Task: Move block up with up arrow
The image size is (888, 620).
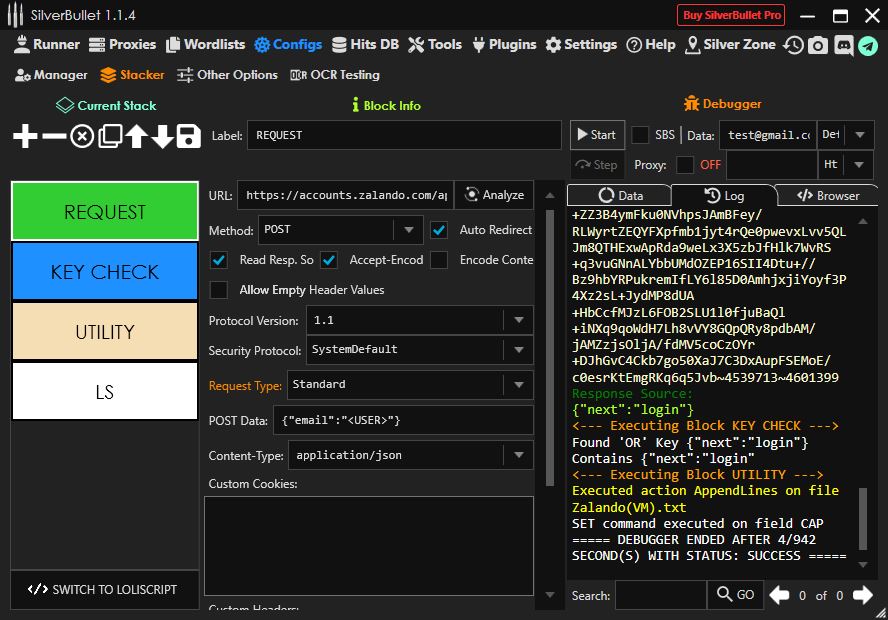Action: [136, 136]
